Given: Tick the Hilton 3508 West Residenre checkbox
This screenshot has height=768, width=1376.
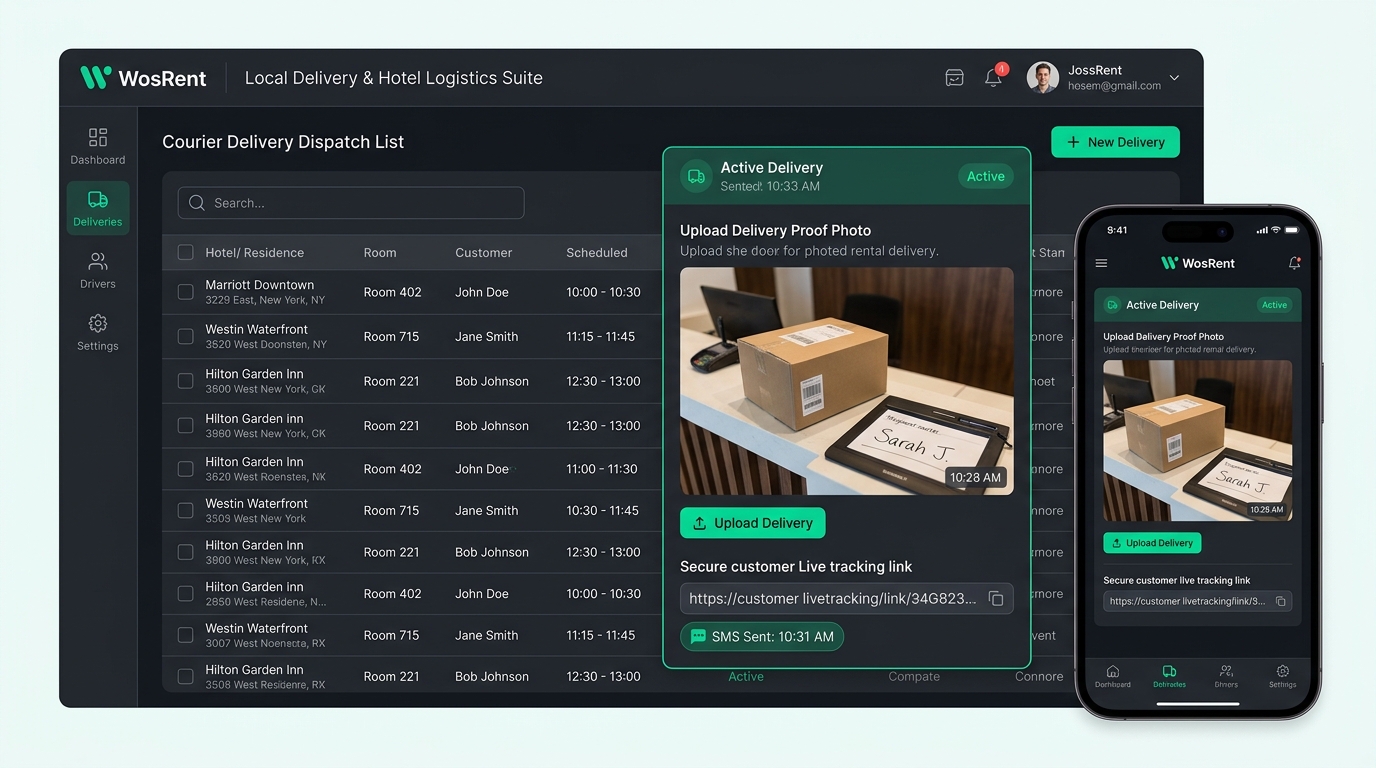Looking at the screenshot, I should [185, 676].
